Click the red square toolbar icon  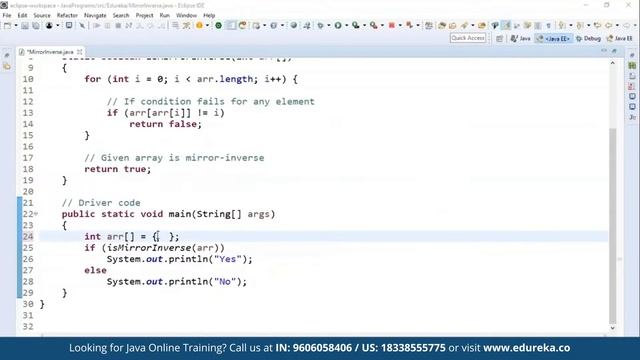pyautogui.click(x=391, y=26)
